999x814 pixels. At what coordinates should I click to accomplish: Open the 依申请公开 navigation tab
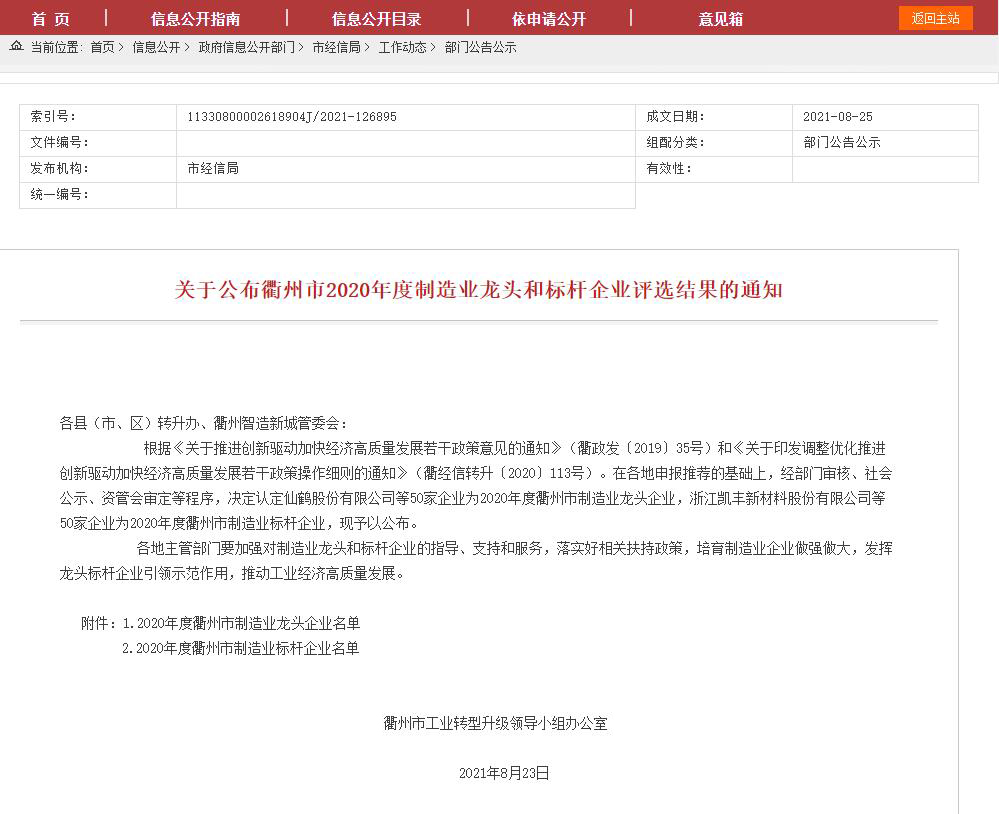[x=548, y=19]
